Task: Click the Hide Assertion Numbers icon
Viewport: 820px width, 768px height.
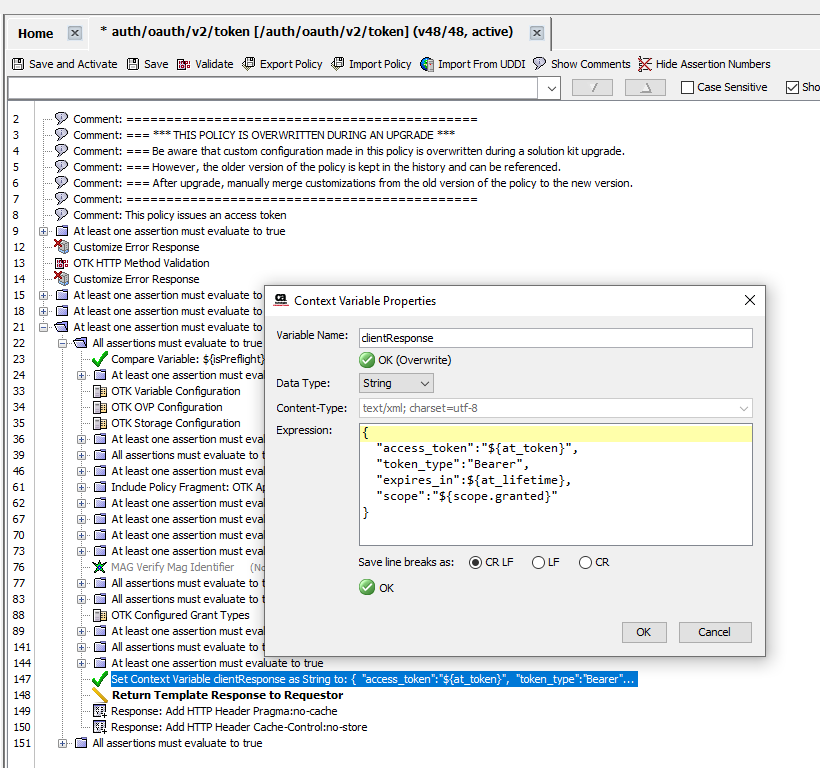Action: point(645,64)
